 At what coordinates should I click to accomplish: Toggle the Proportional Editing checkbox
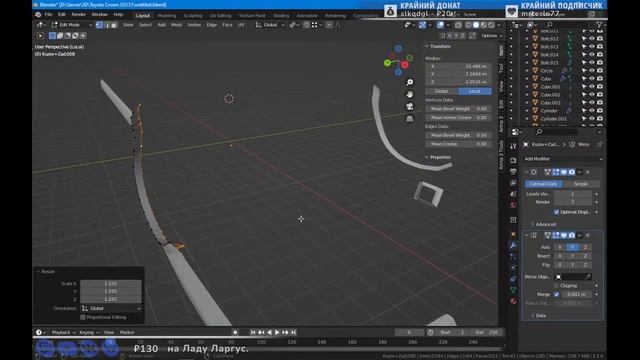(83, 317)
